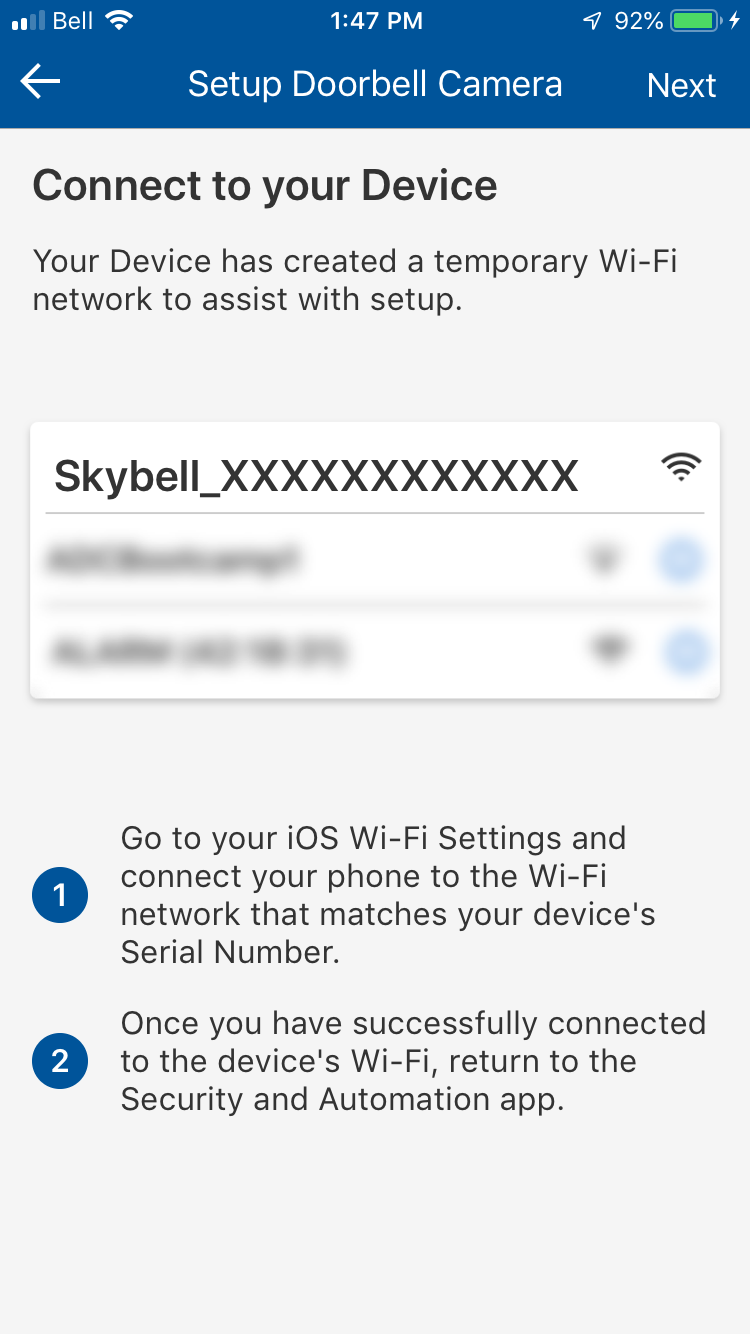
Task: Tap the blue info circle on first blurred network
Action: coord(682,561)
